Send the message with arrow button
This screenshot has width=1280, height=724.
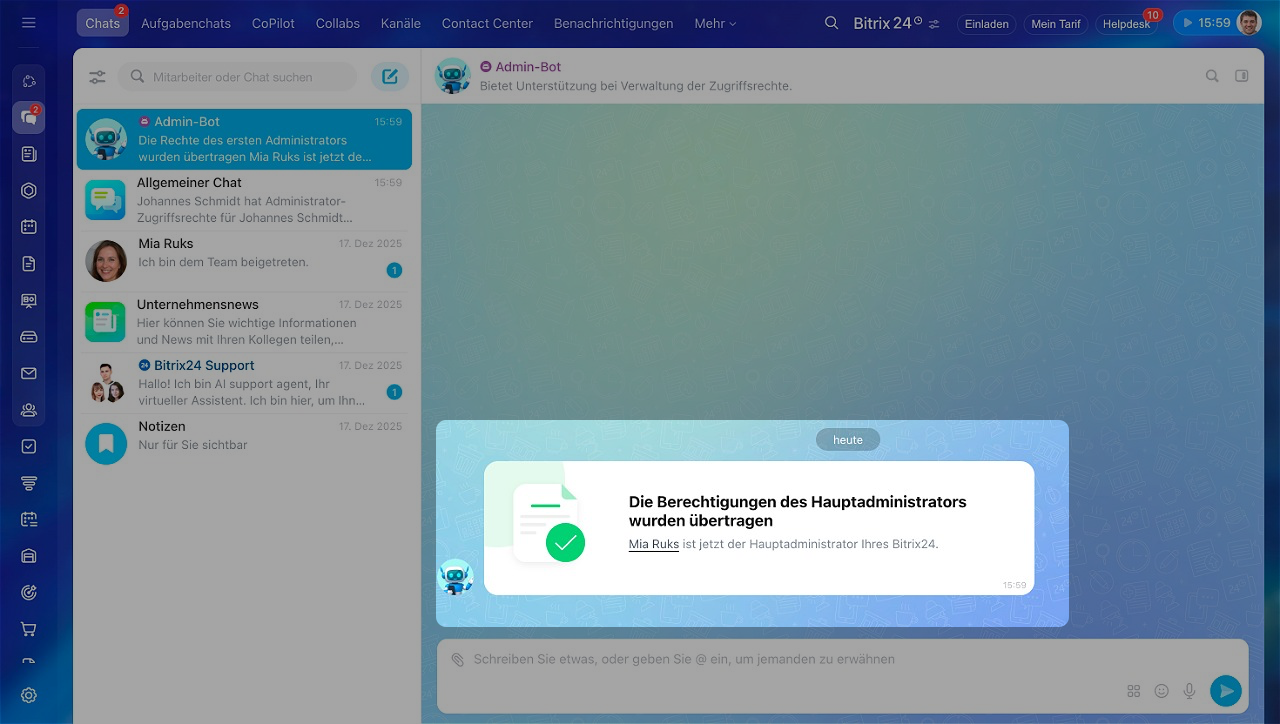coord(1226,691)
